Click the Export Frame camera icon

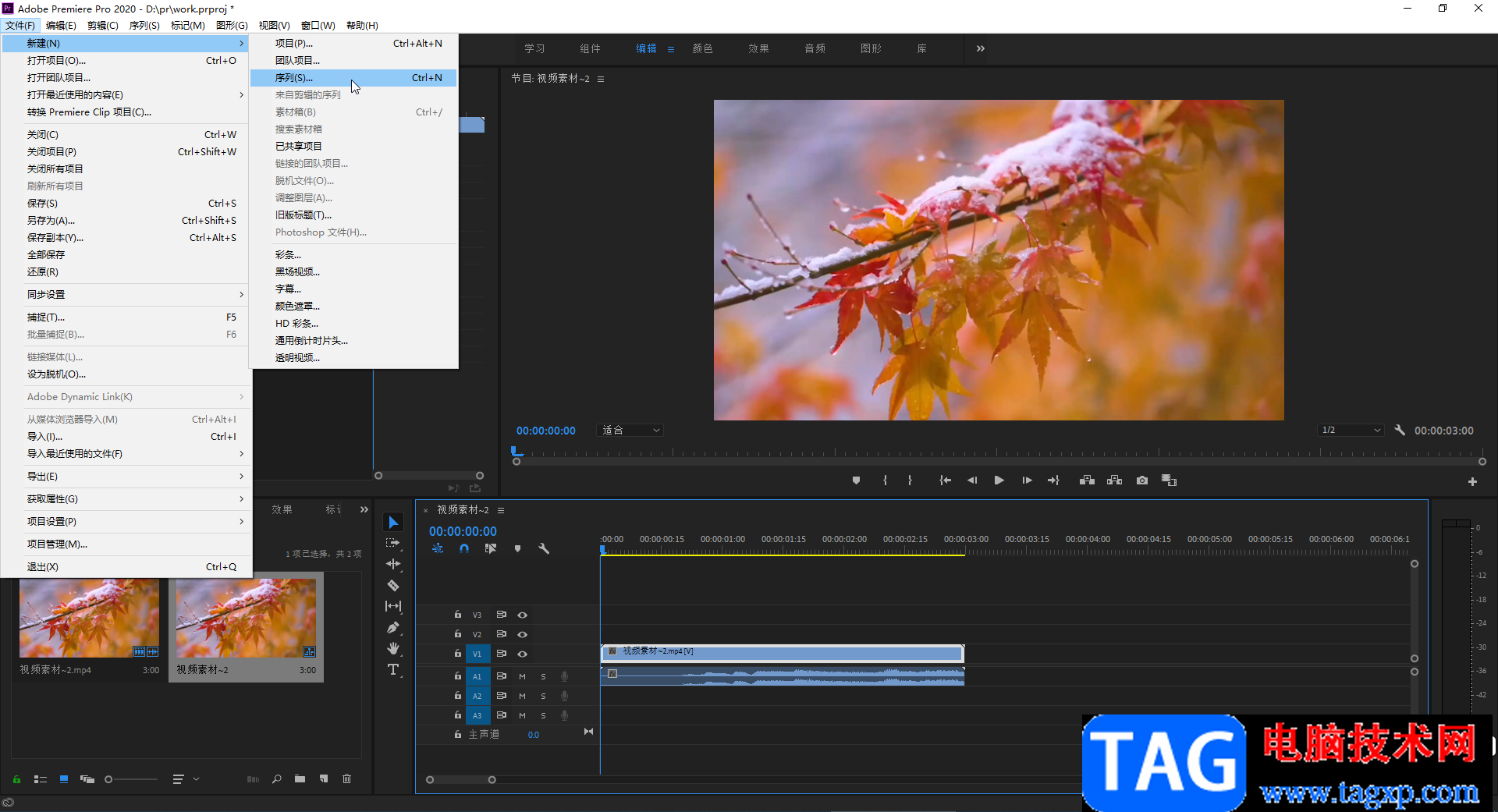point(1142,480)
